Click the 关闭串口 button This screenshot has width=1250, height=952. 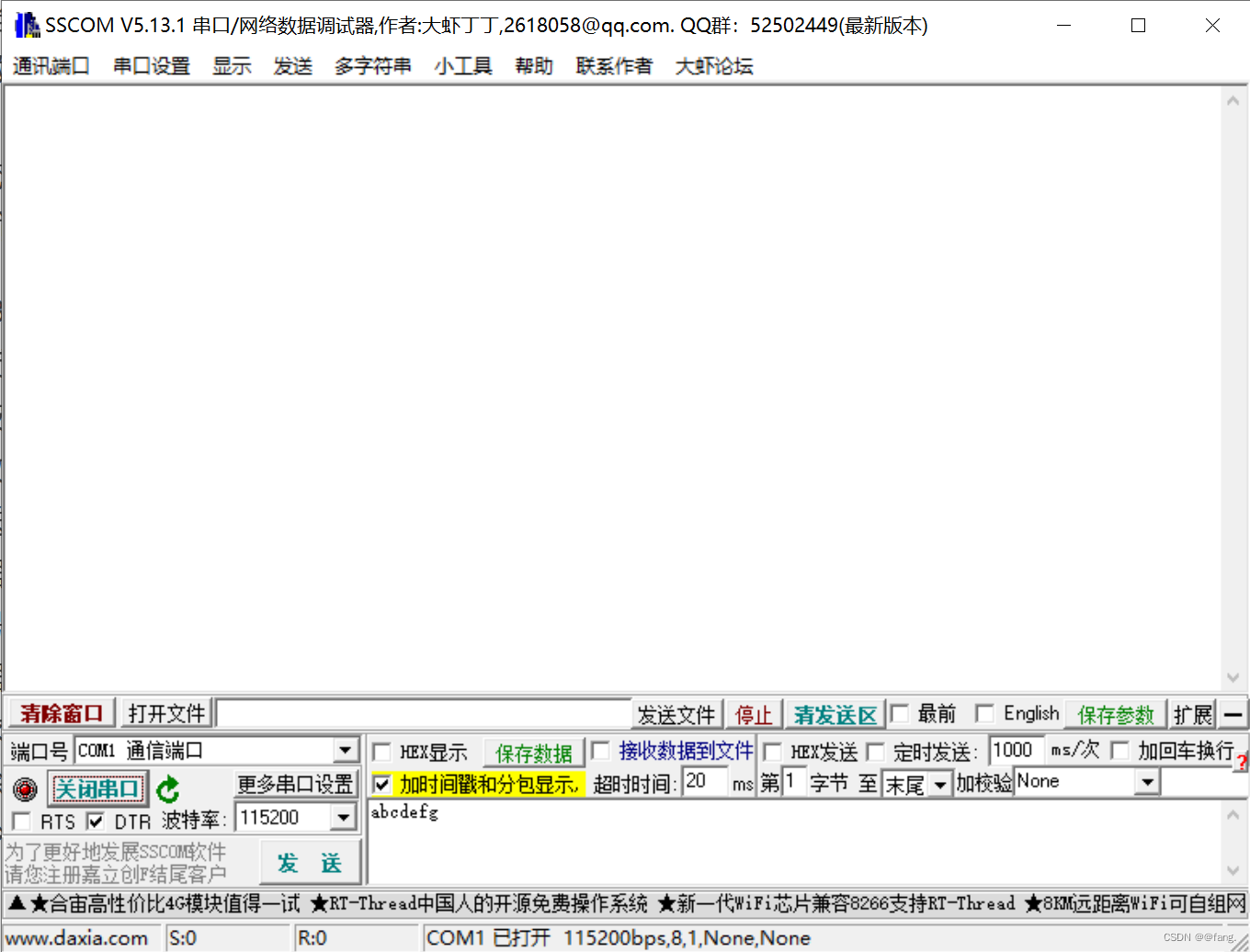pos(97,788)
